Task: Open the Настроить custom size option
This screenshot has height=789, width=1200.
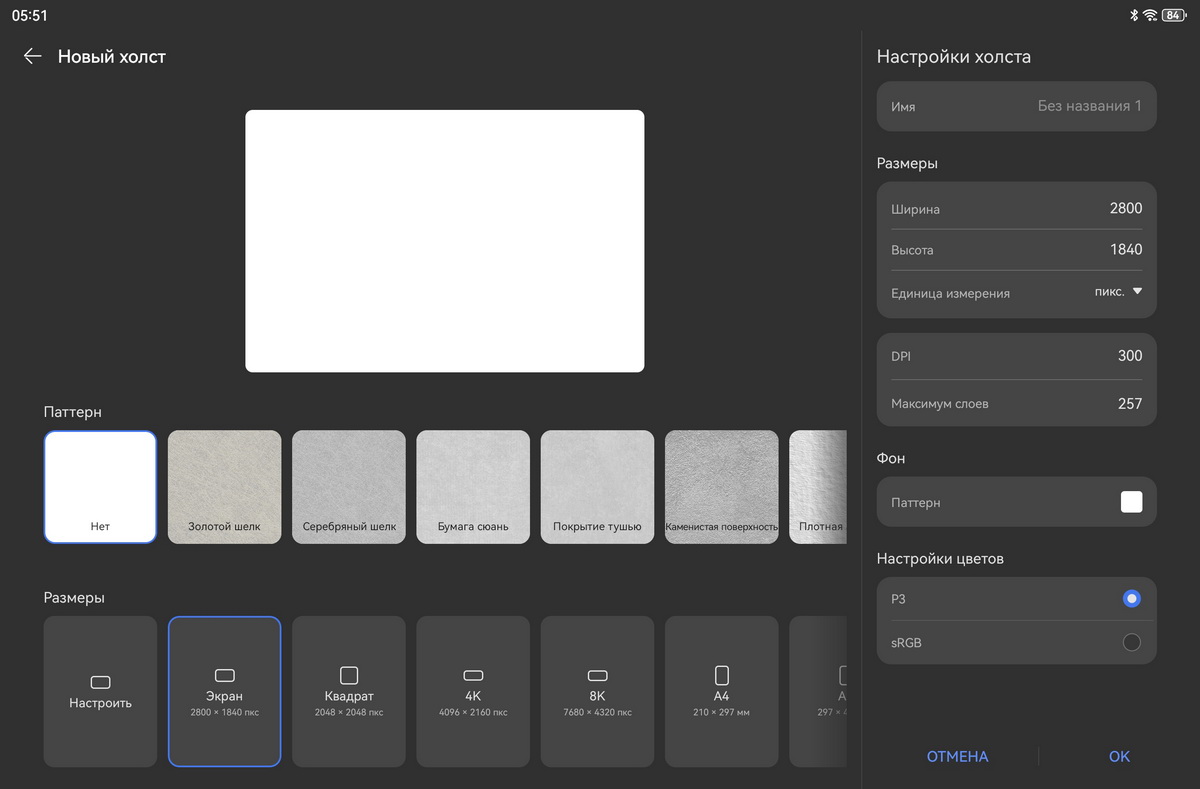Action: coord(100,691)
